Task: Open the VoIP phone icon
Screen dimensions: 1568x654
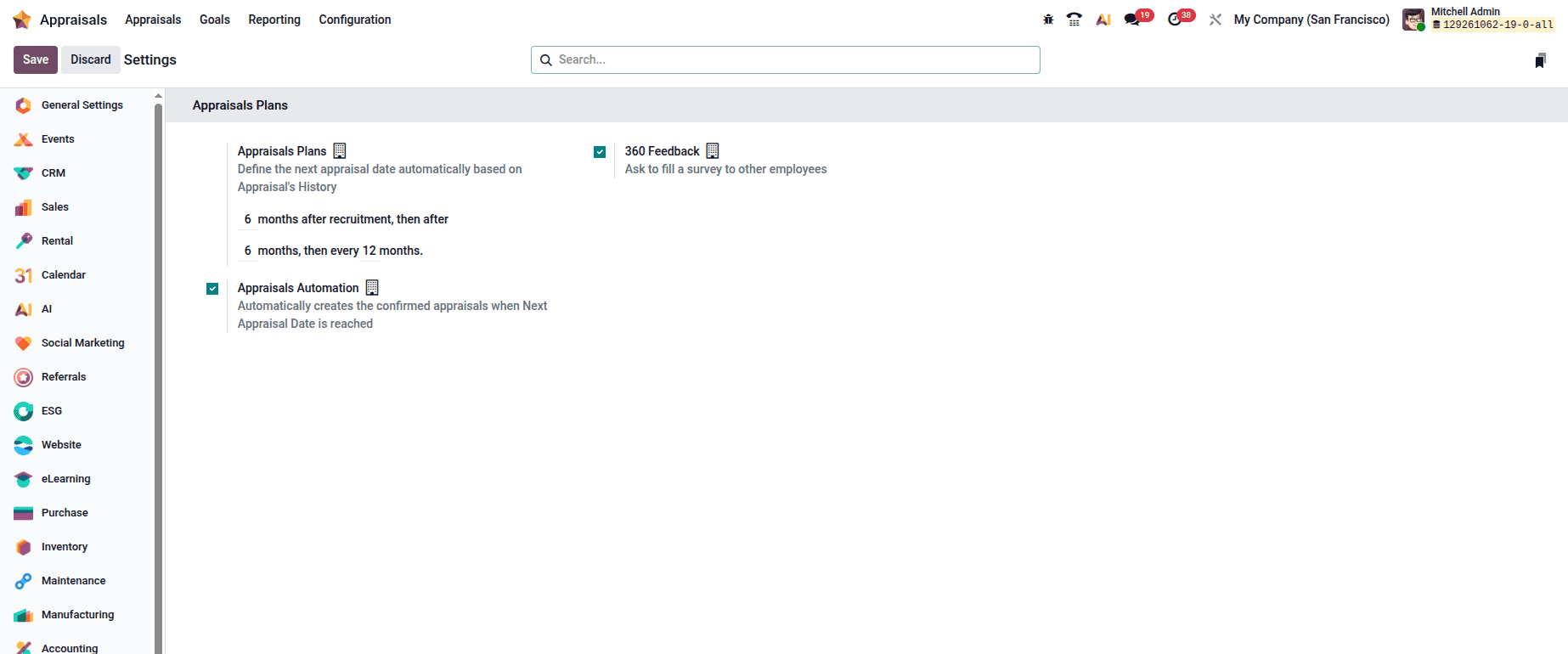Action: pos(1074,20)
